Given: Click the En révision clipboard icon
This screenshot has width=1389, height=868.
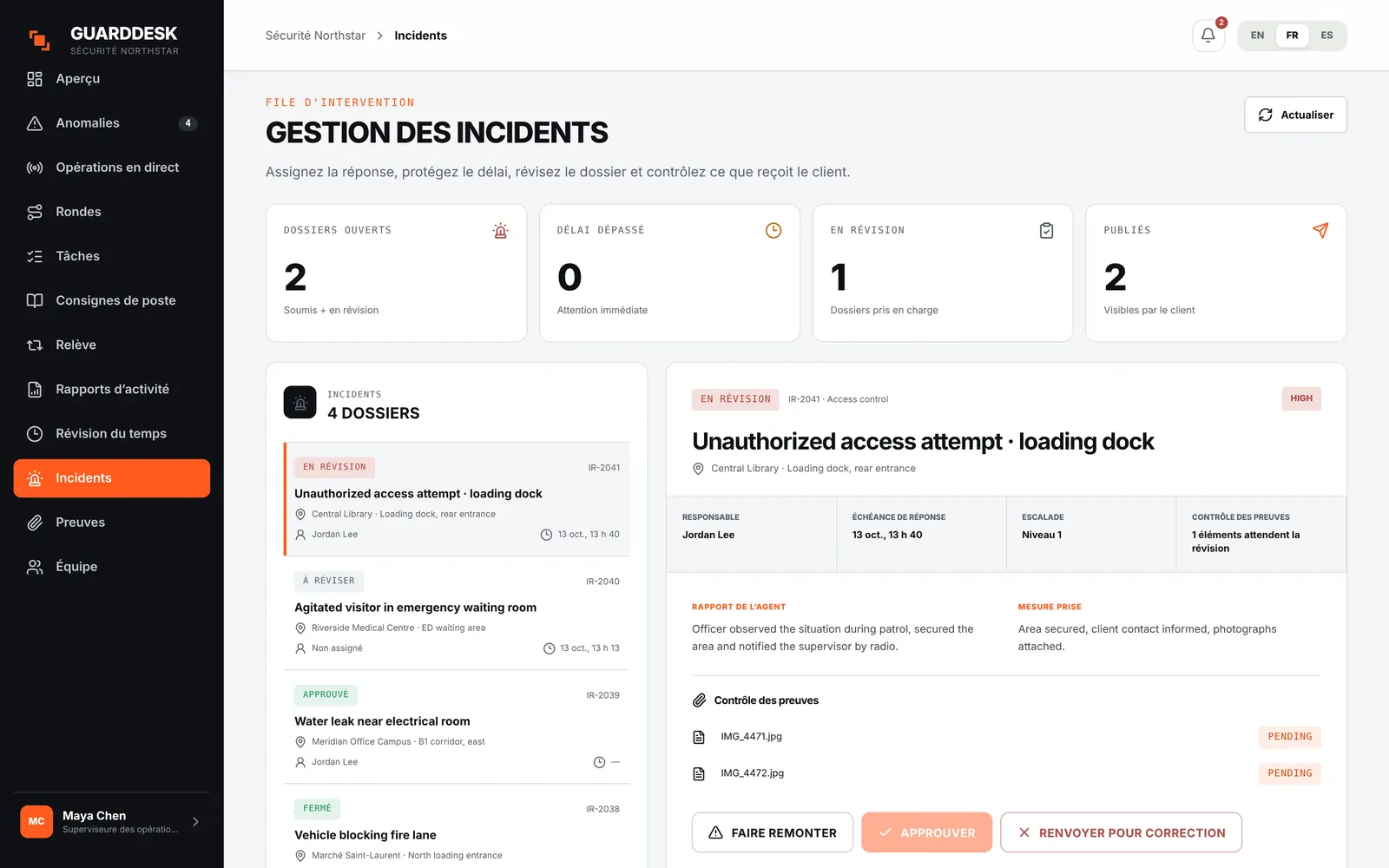Looking at the screenshot, I should point(1047,231).
